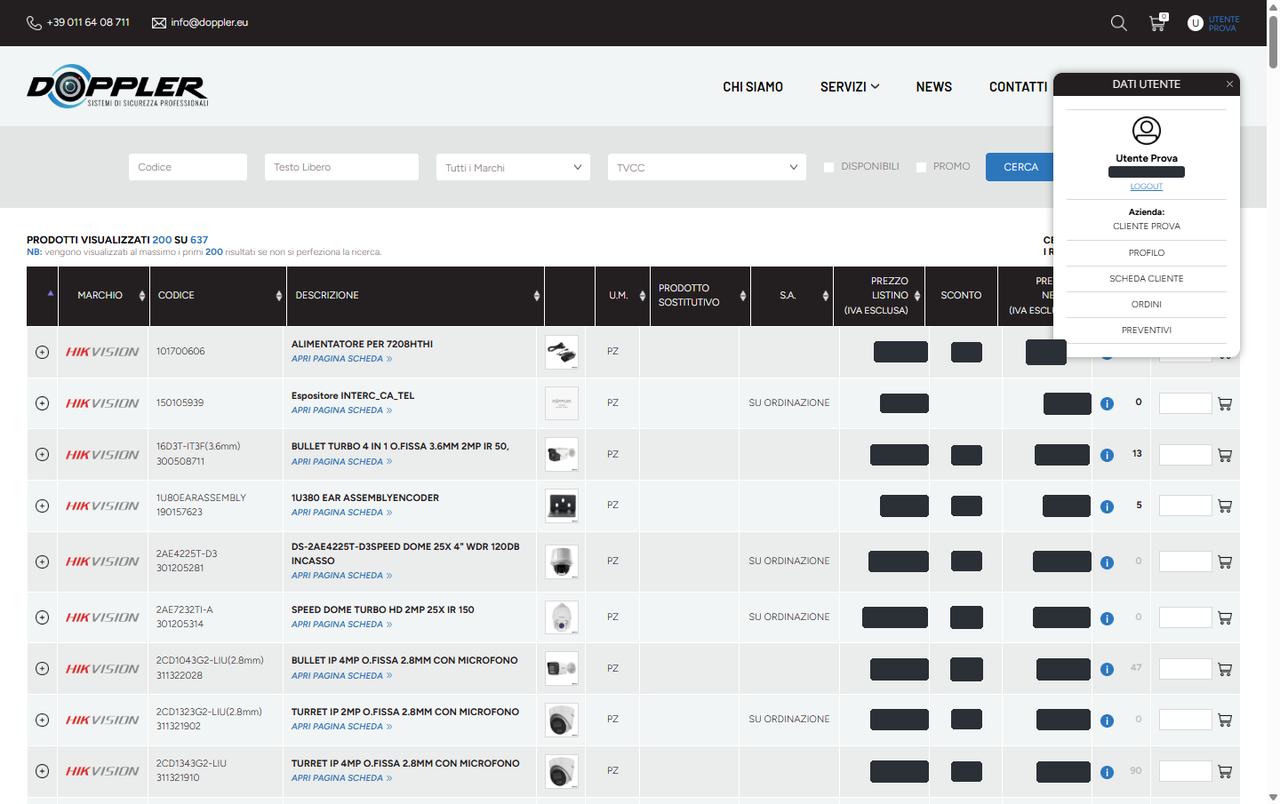Open PROFILO in user panel
The height and width of the screenshot is (804, 1280).
[x=1146, y=253]
